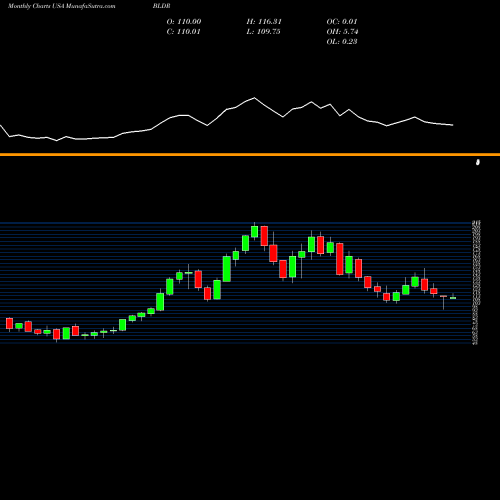Click the 'H: 116.31' high value
Screen dimensions: 500x500
(x=264, y=22)
